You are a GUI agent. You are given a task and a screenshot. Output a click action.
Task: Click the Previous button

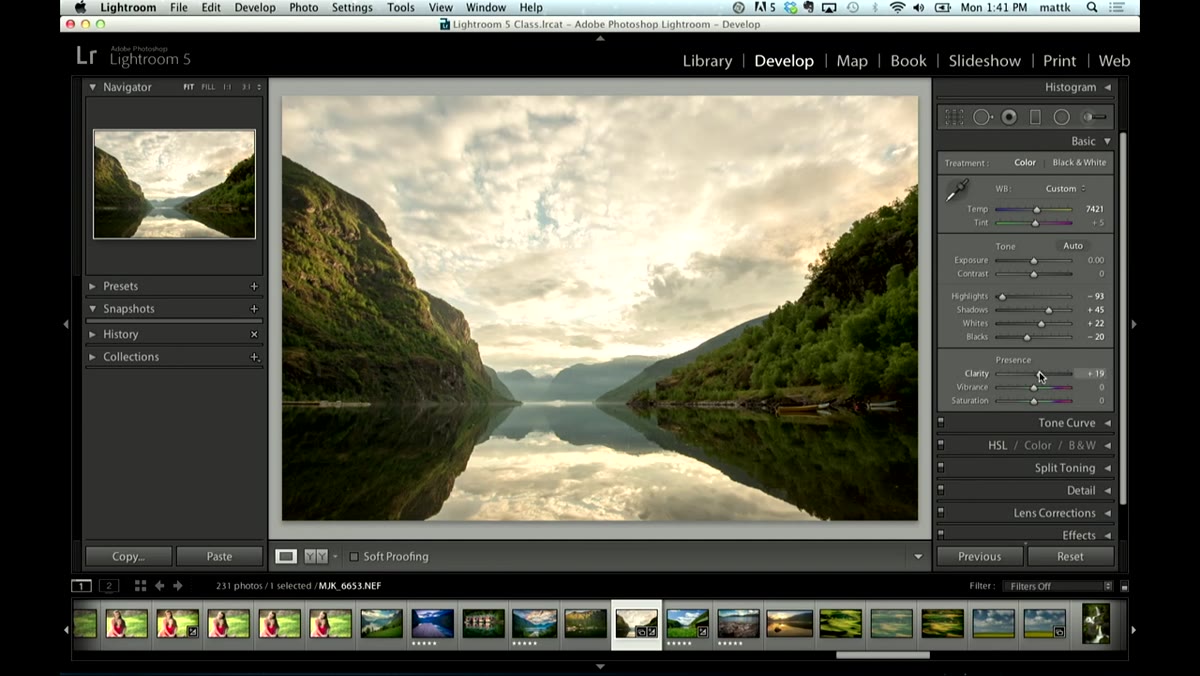point(980,557)
